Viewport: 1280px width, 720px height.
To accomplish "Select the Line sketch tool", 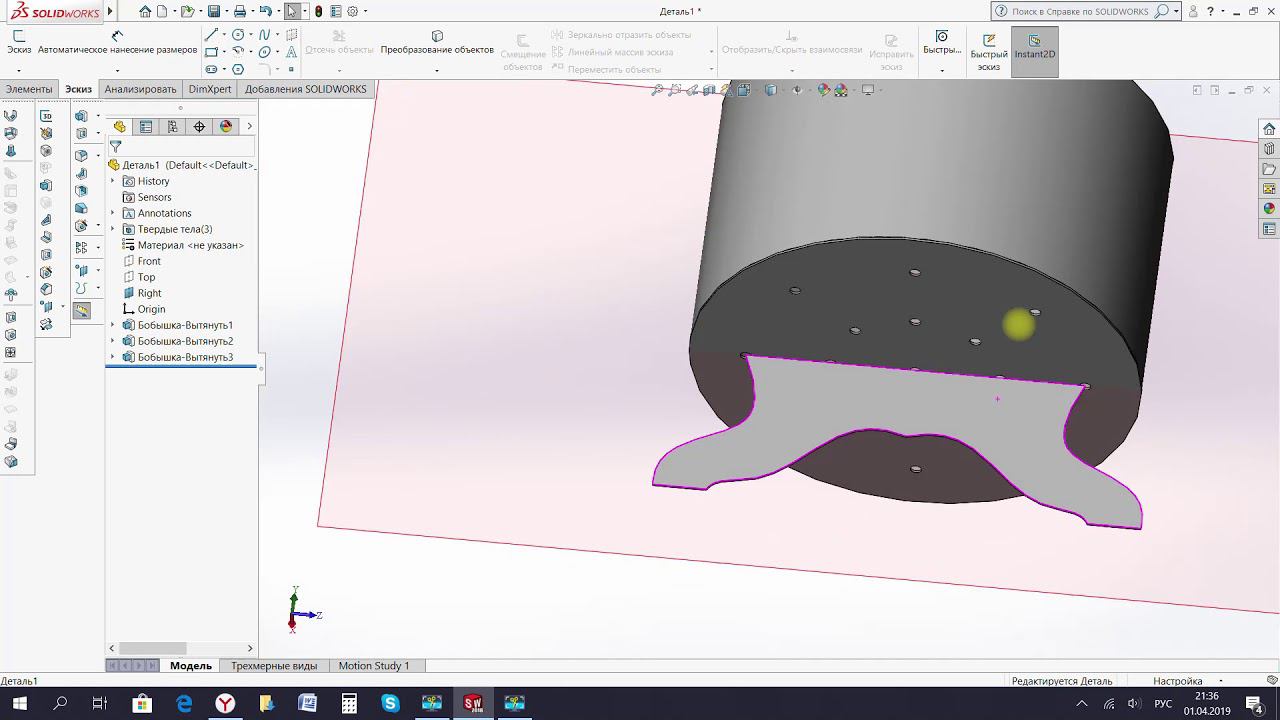I will tap(211, 35).
